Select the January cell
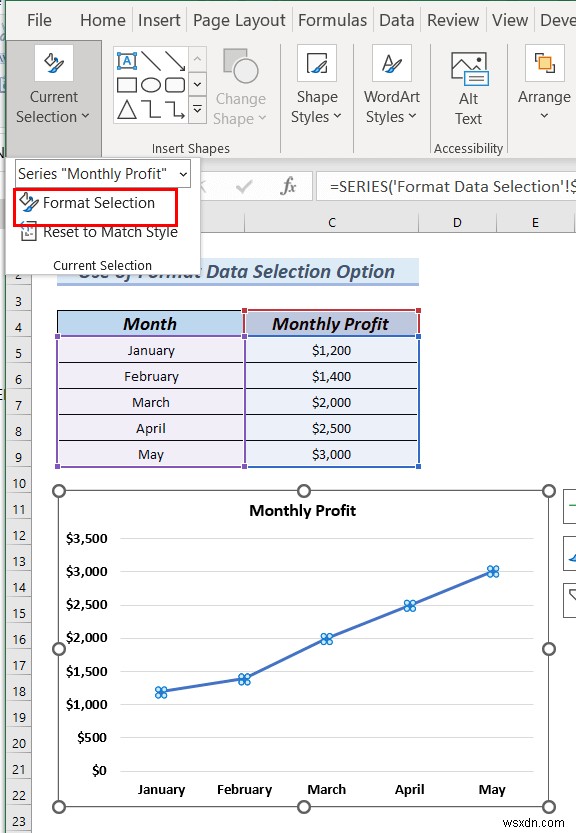The image size is (576, 833). [x=150, y=350]
